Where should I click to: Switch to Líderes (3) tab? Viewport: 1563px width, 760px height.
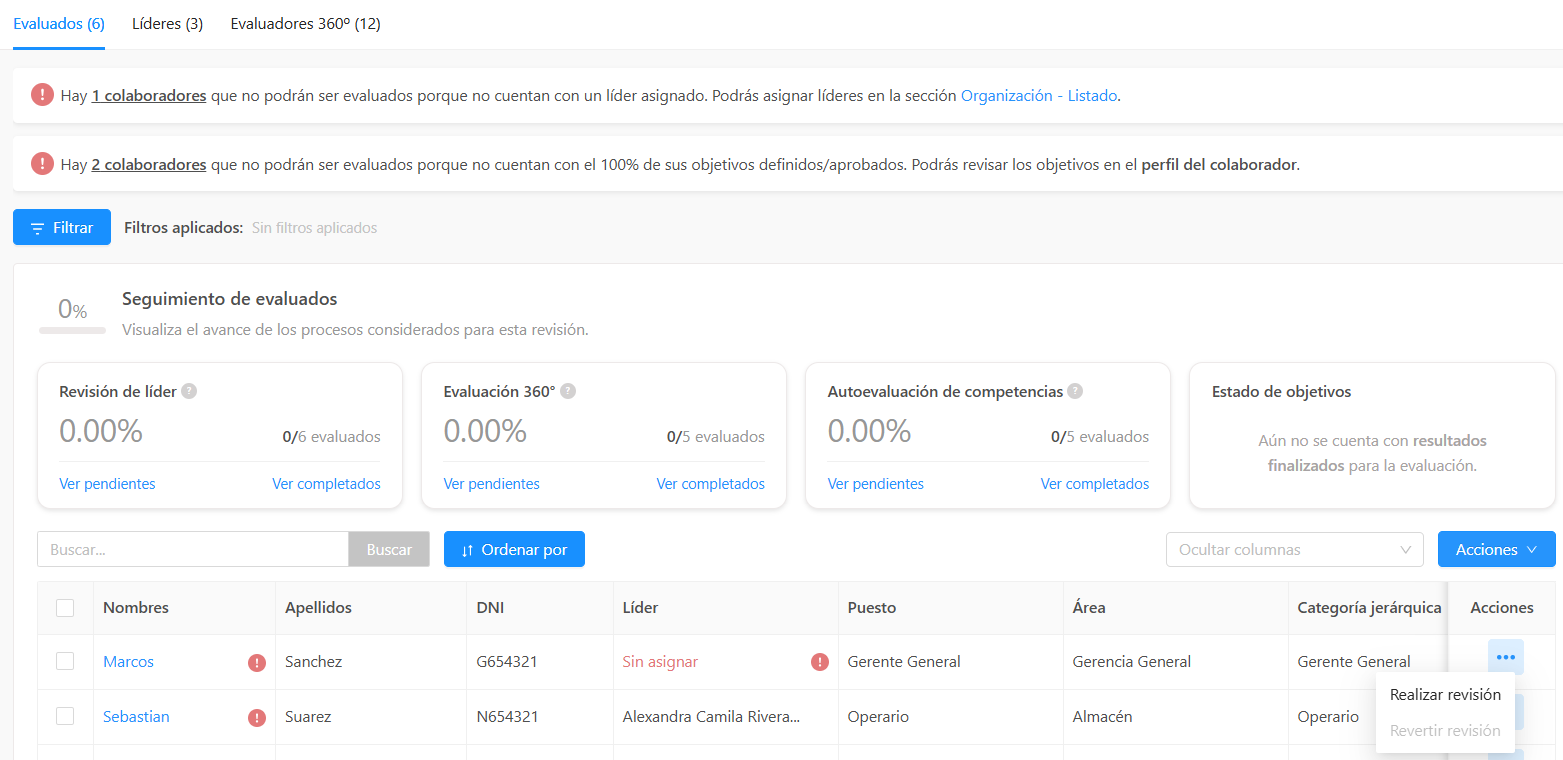(168, 23)
